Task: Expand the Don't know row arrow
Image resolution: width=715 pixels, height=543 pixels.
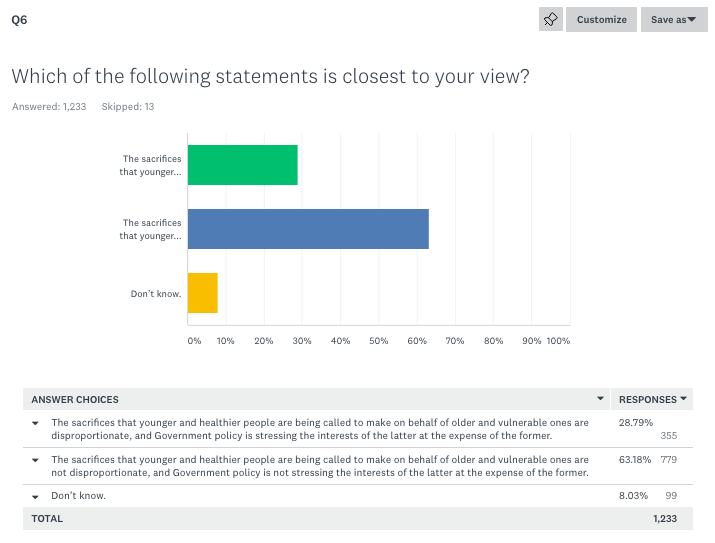Action: [x=35, y=496]
